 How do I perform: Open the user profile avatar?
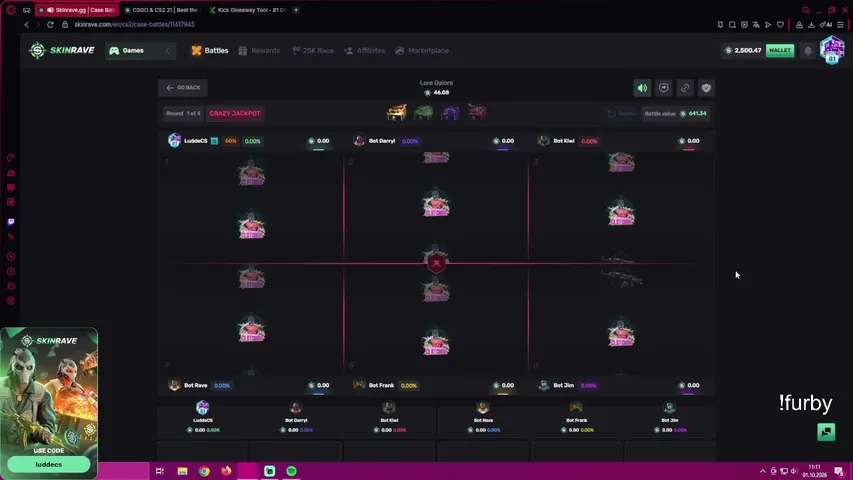click(x=832, y=50)
